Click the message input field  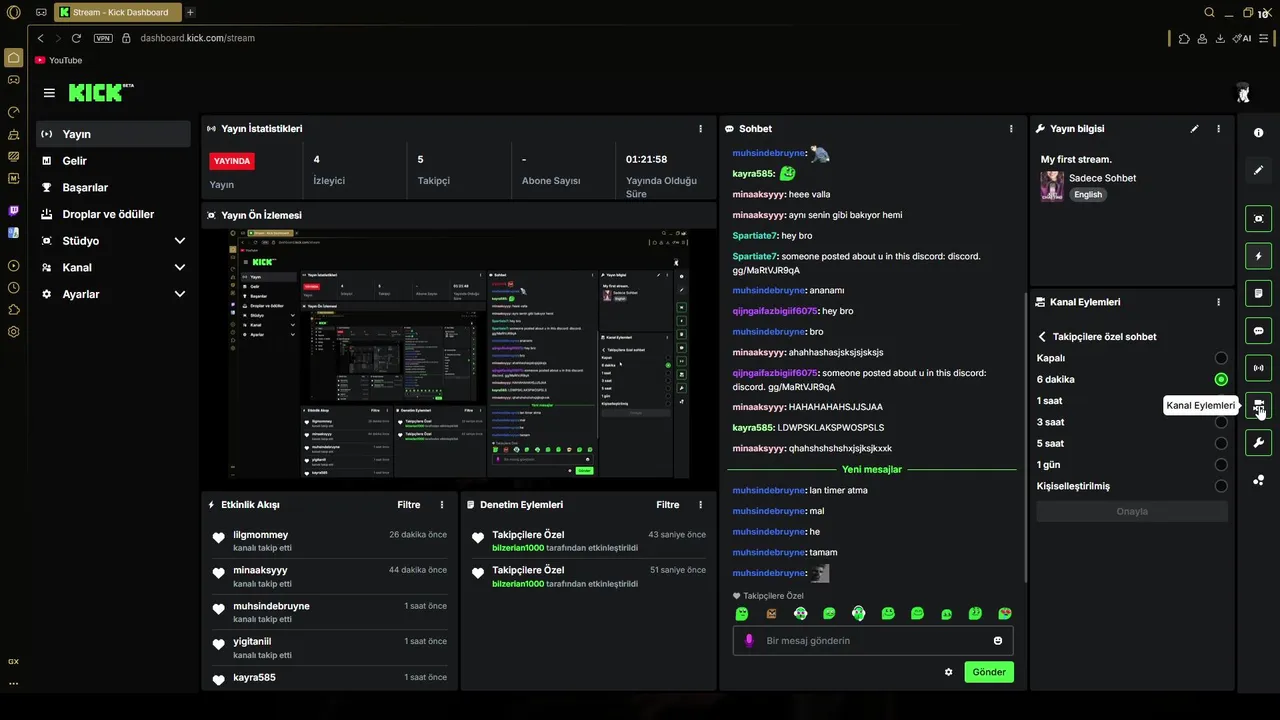tap(873, 641)
